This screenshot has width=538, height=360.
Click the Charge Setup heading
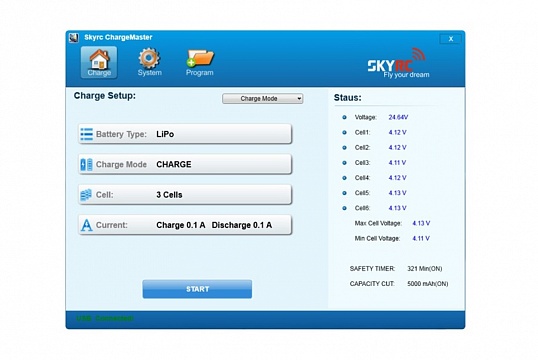(105, 96)
